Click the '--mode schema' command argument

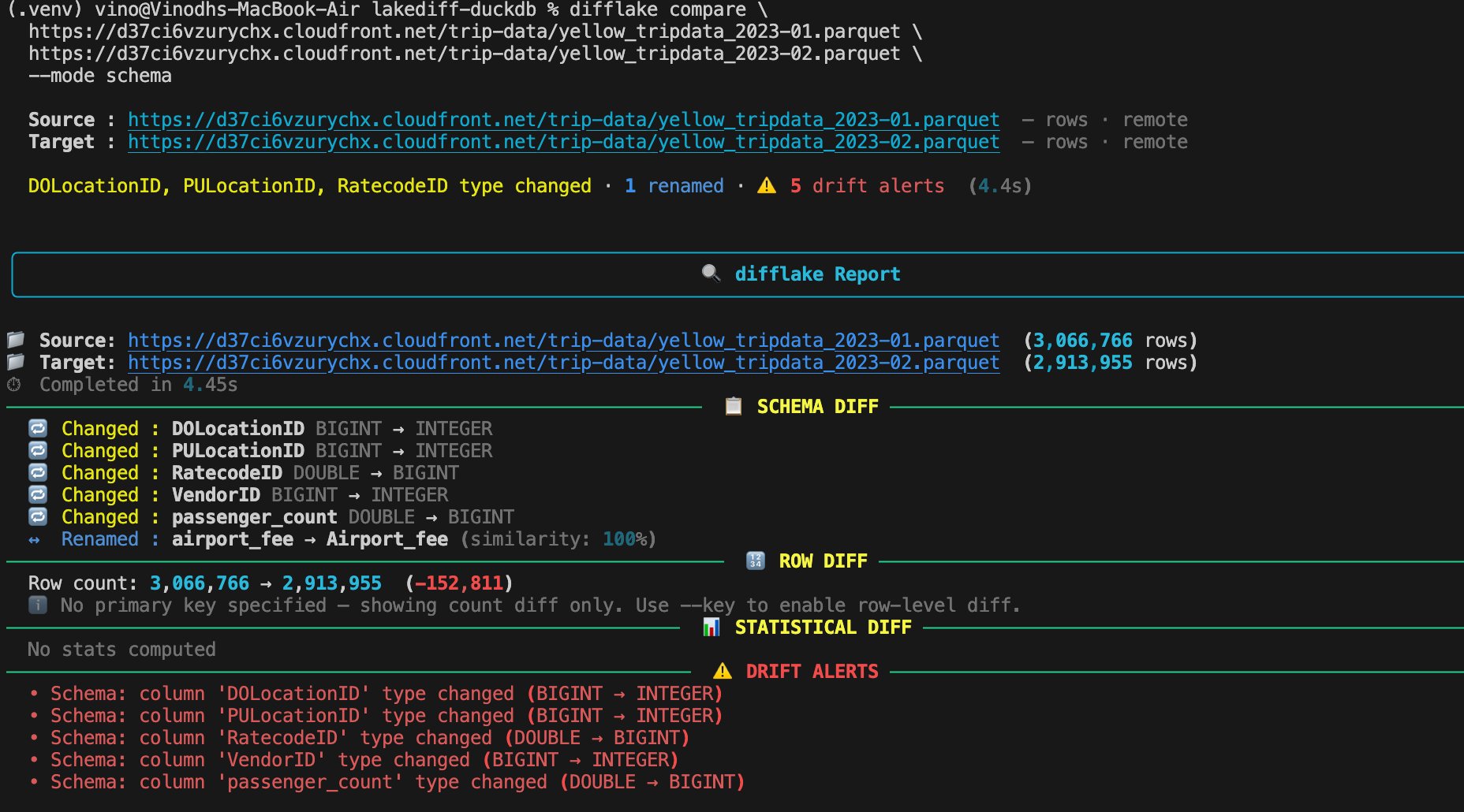[x=100, y=76]
